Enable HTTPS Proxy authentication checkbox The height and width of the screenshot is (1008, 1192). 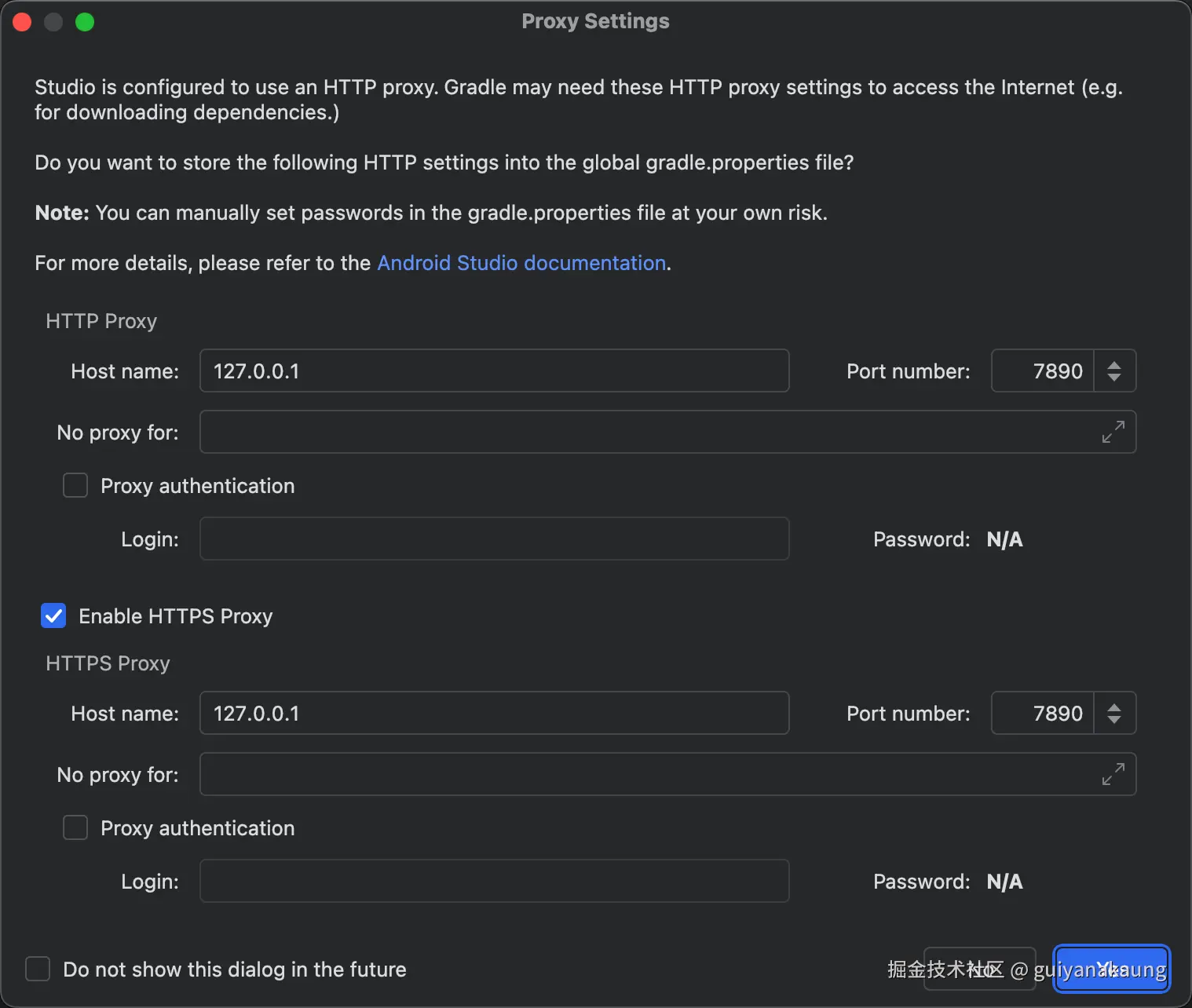(x=75, y=827)
